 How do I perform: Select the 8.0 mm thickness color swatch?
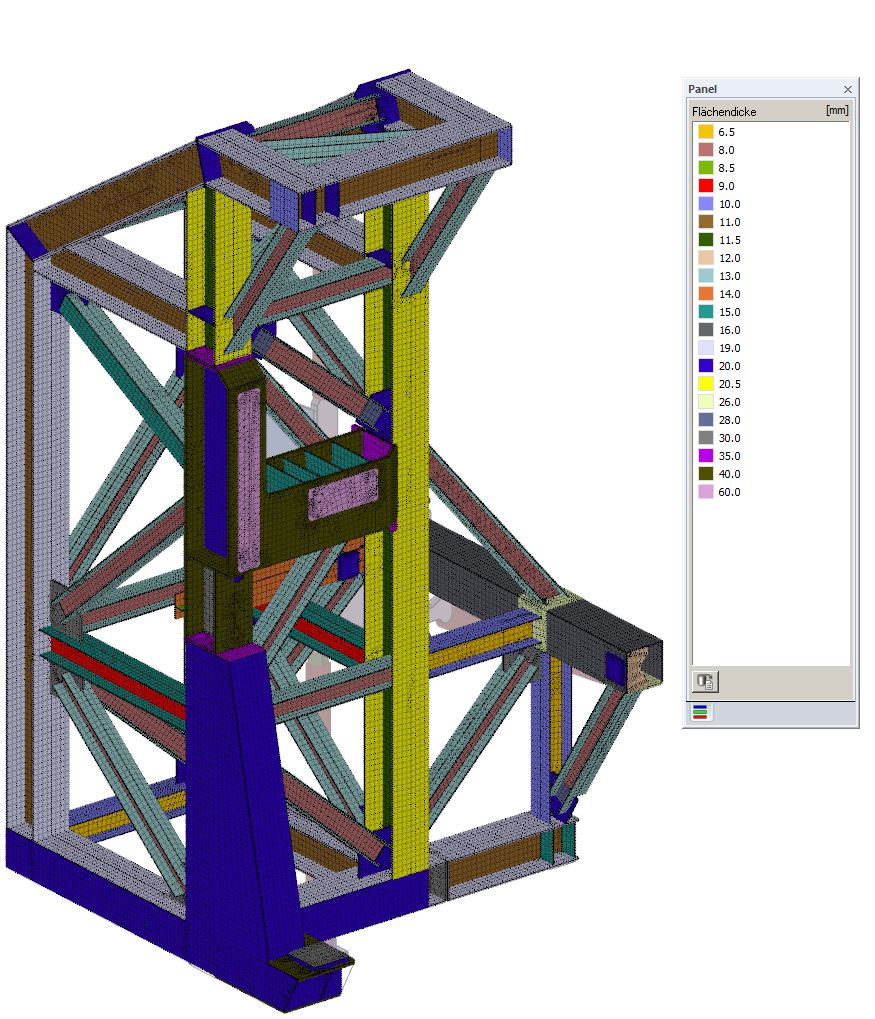click(706, 150)
